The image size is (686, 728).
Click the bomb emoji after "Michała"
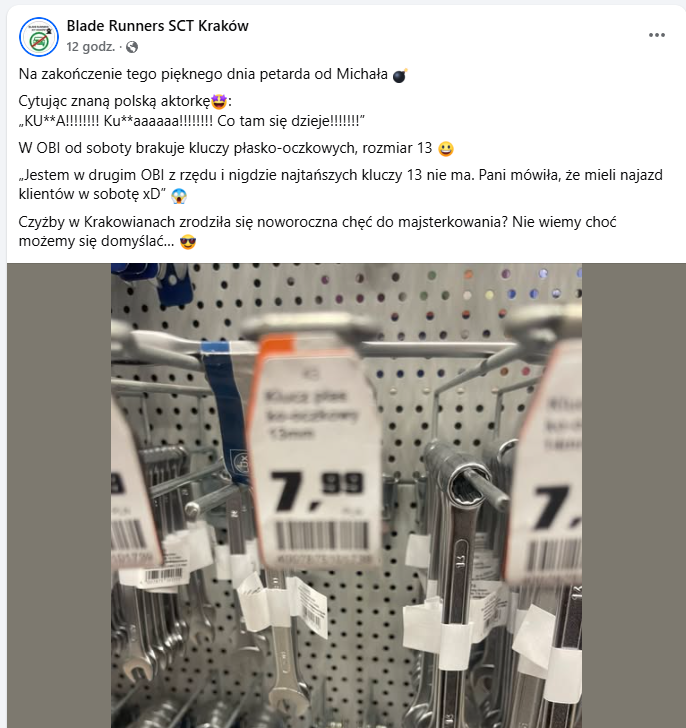click(x=400, y=75)
